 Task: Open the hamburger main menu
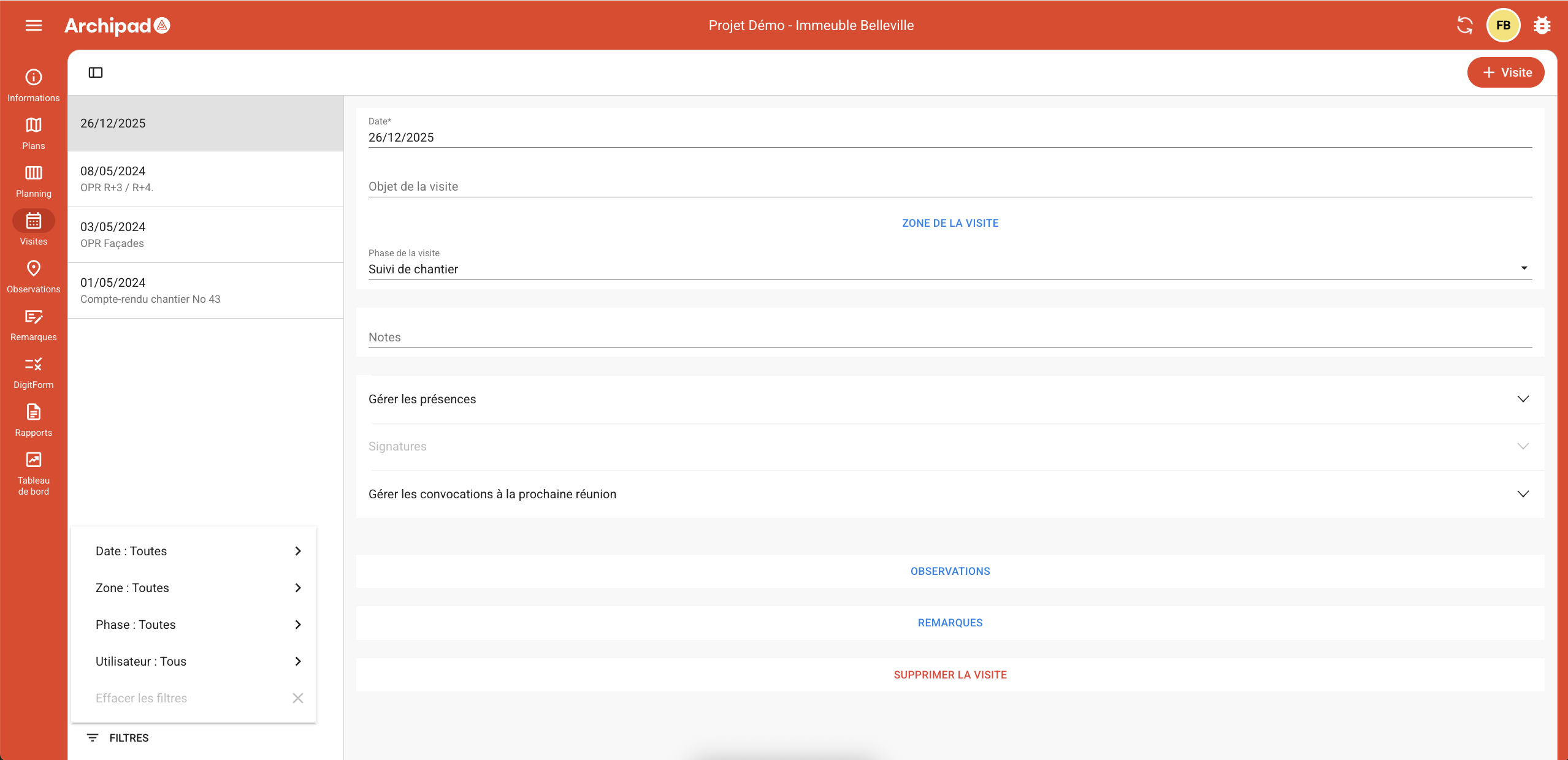pyautogui.click(x=34, y=25)
